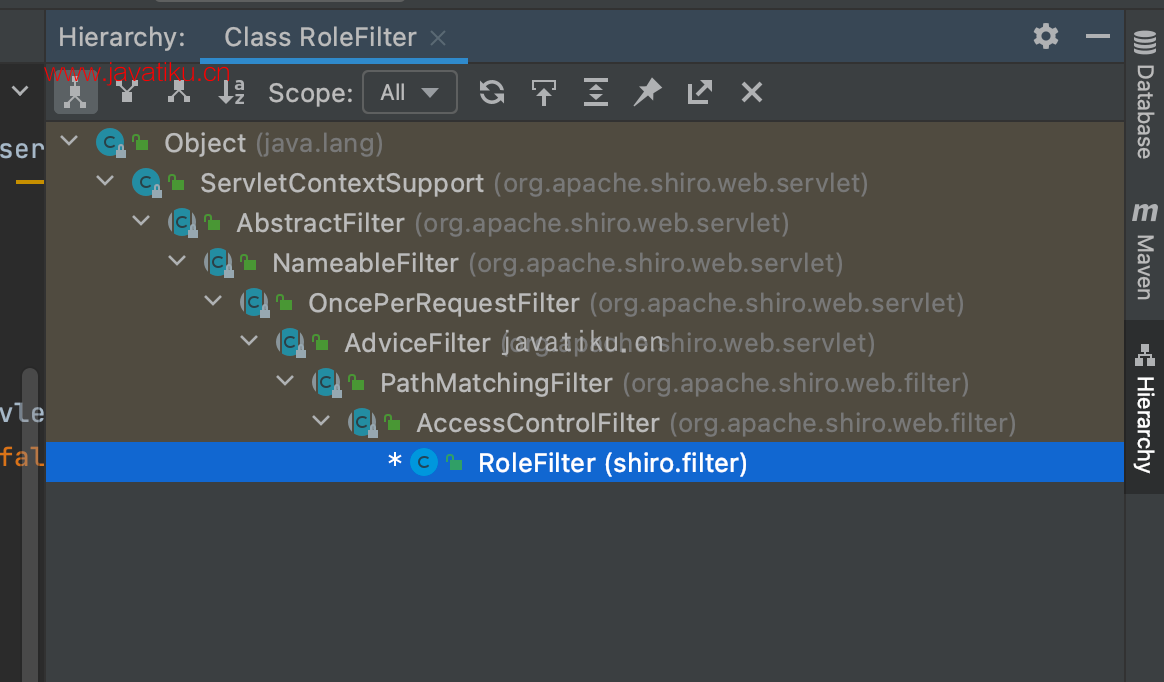Select PathMatchingFilter in the hierarchy tree

point(496,383)
